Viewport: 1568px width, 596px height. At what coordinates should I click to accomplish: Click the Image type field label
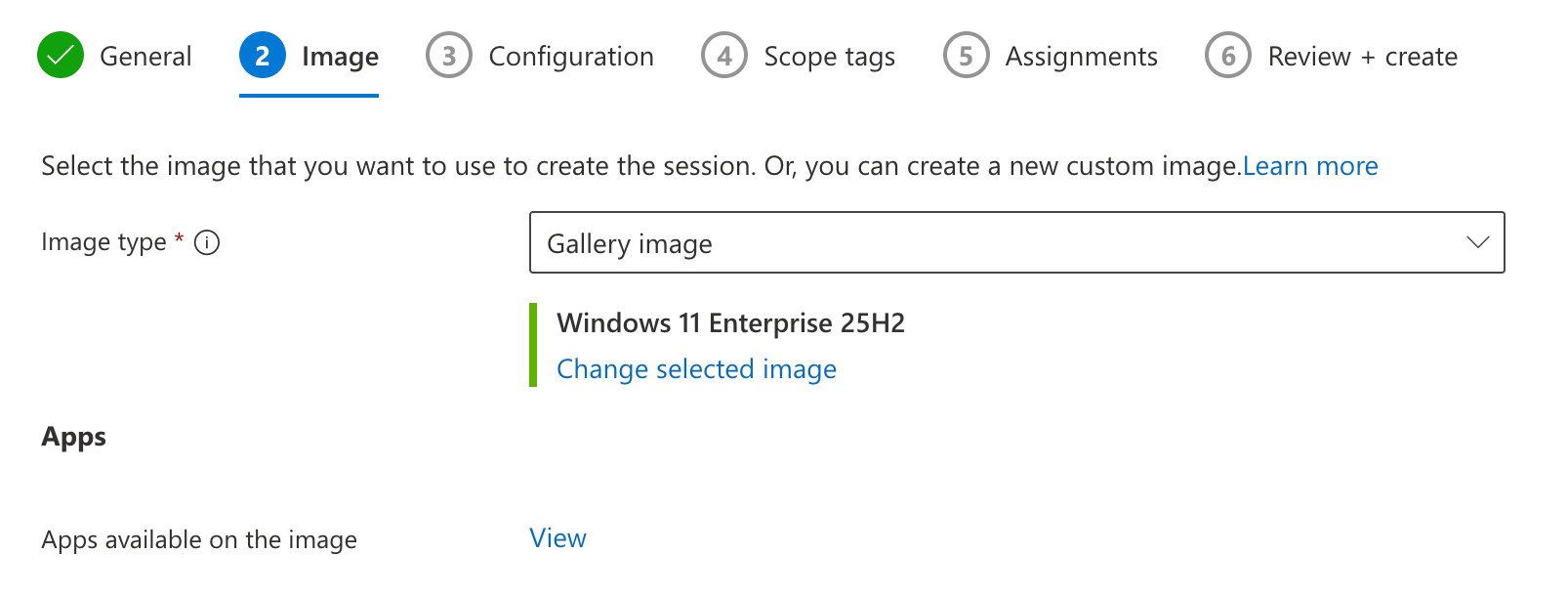coord(103,242)
